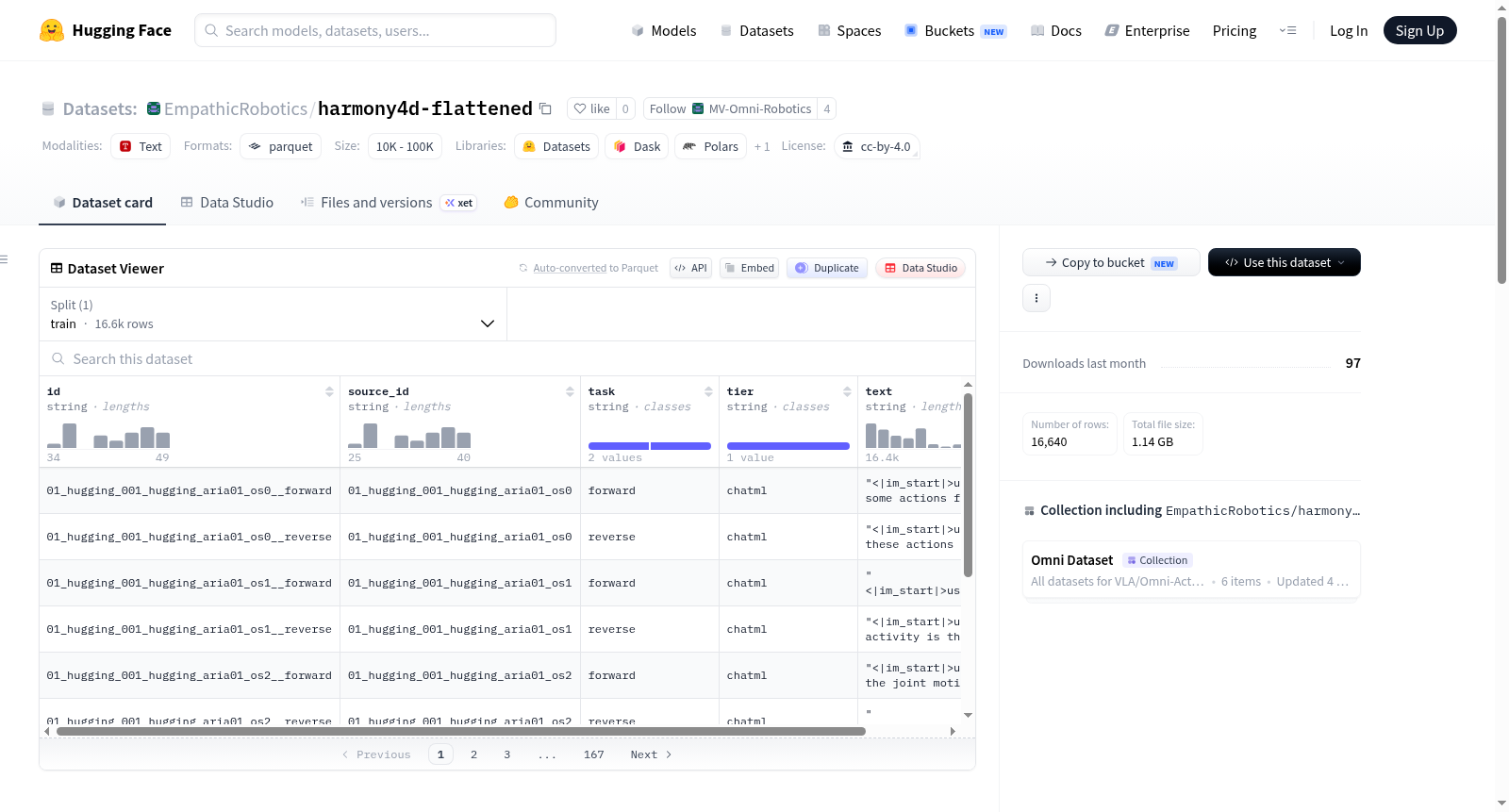Sort the source_id column
Image resolution: width=1509 pixels, height=812 pixels.
coord(570,391)
